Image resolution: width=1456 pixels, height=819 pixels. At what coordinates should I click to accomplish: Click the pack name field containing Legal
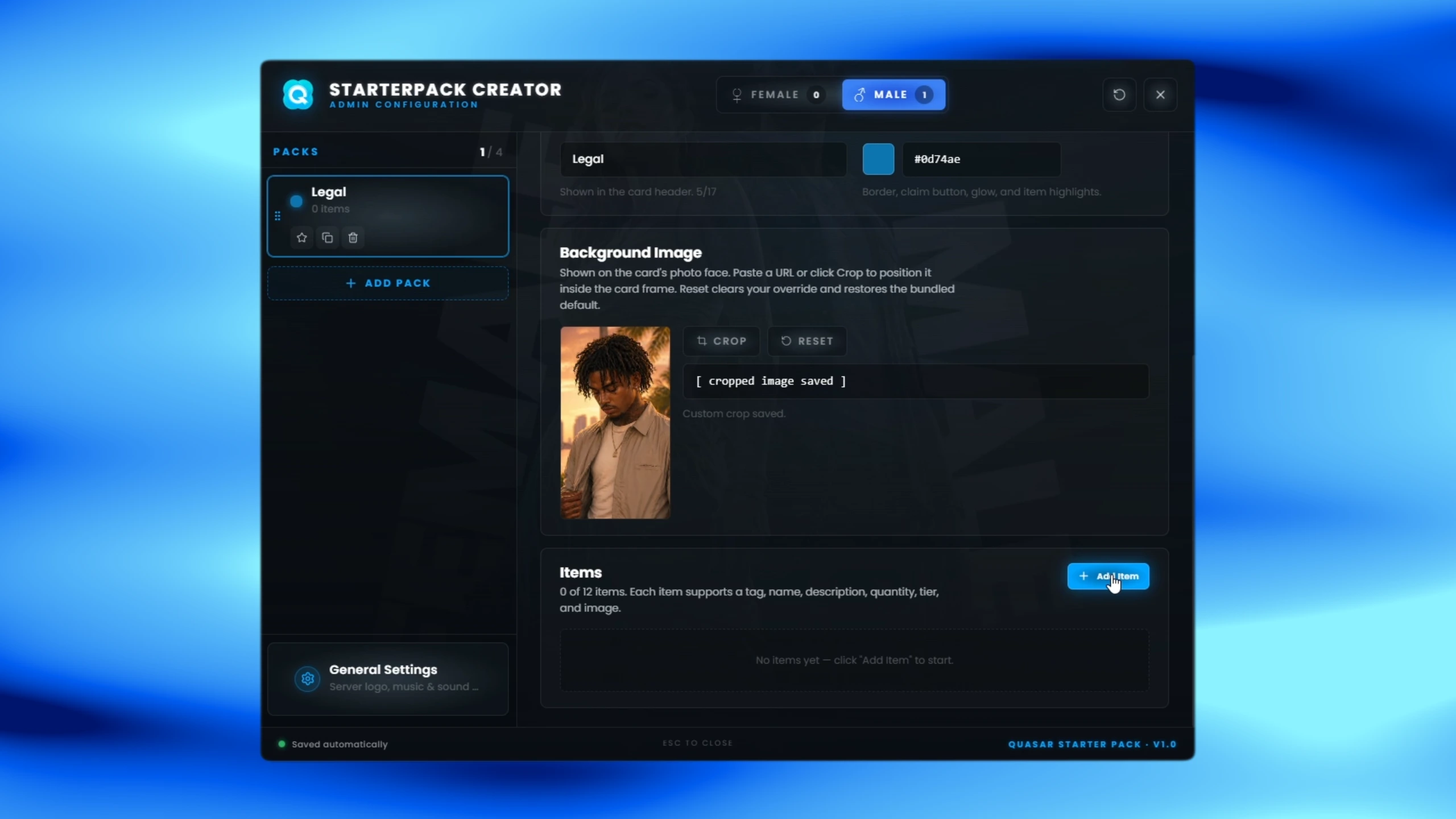704,159
